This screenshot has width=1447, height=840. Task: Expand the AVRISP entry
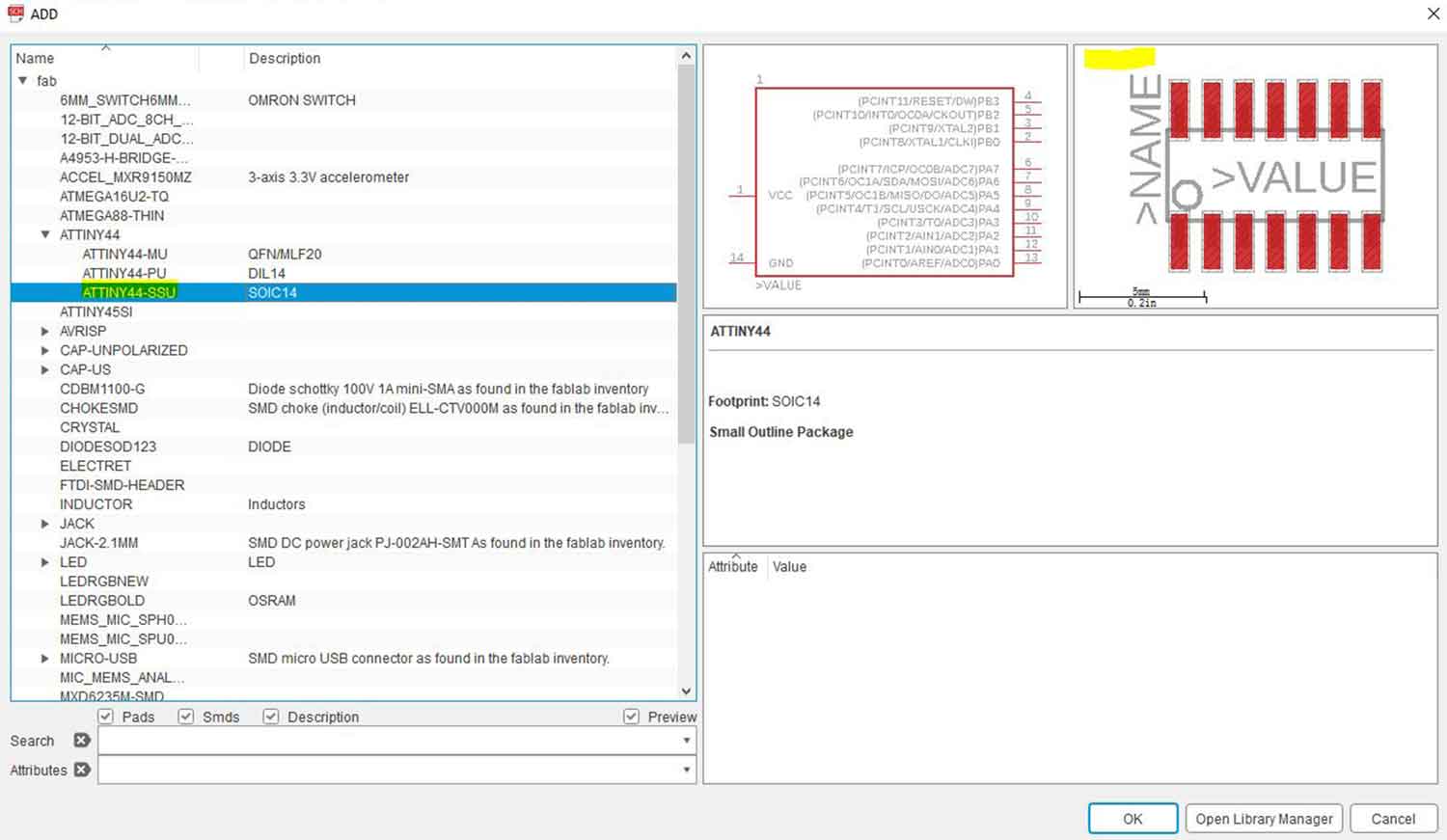click(45, 331)
